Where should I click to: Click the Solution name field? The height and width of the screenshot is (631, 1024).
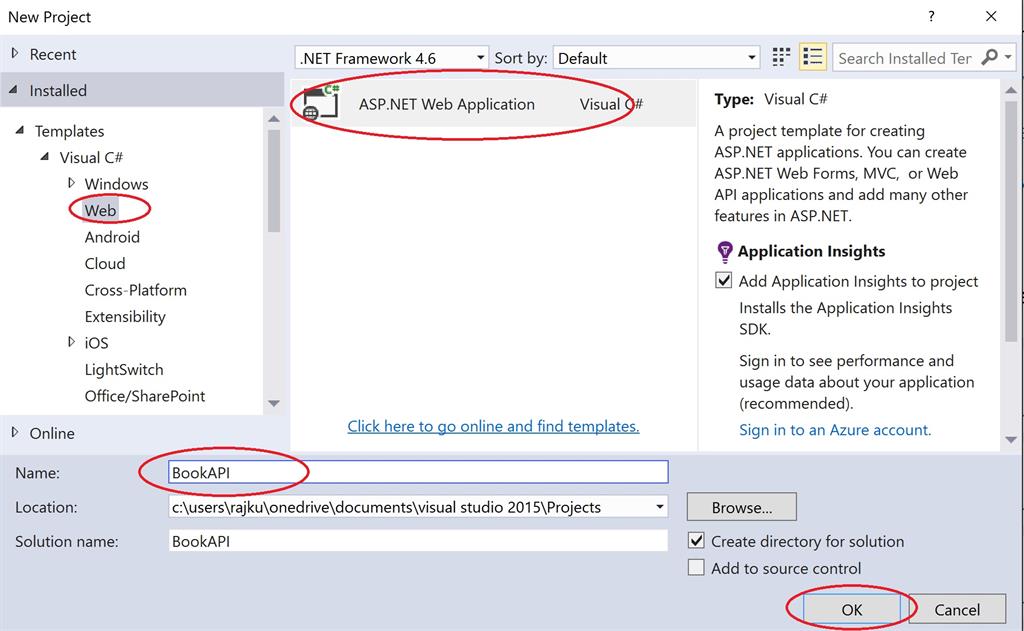point(418,541)
